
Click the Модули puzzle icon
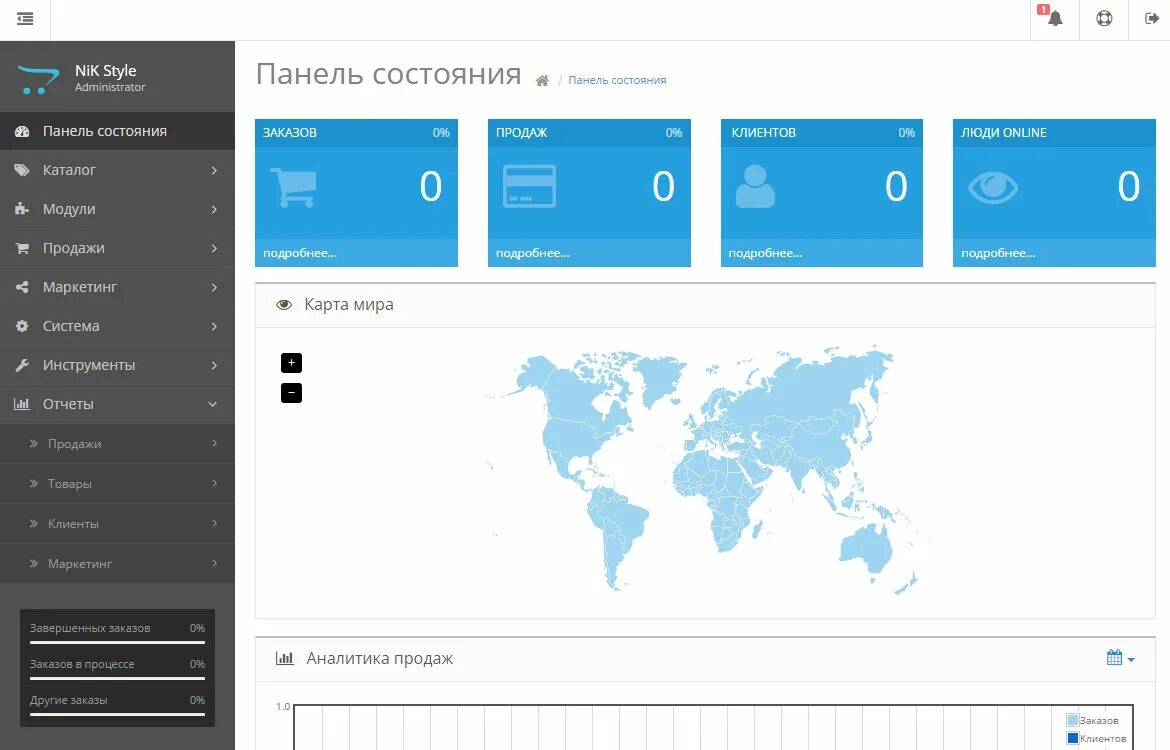pos(22,209)
